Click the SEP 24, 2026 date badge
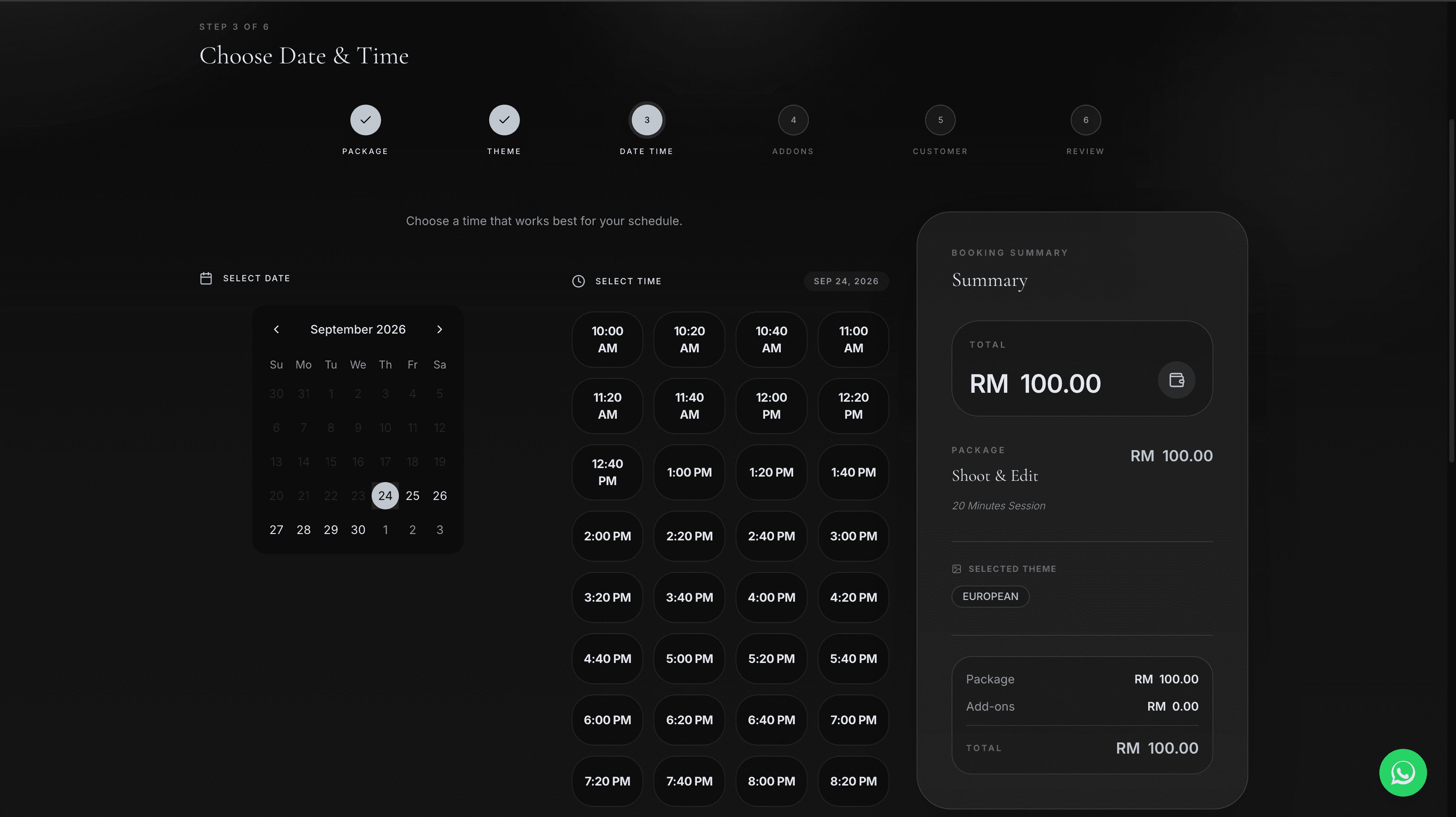Image resolution: width=1456 pixels, height=817 pixels. 846,281
